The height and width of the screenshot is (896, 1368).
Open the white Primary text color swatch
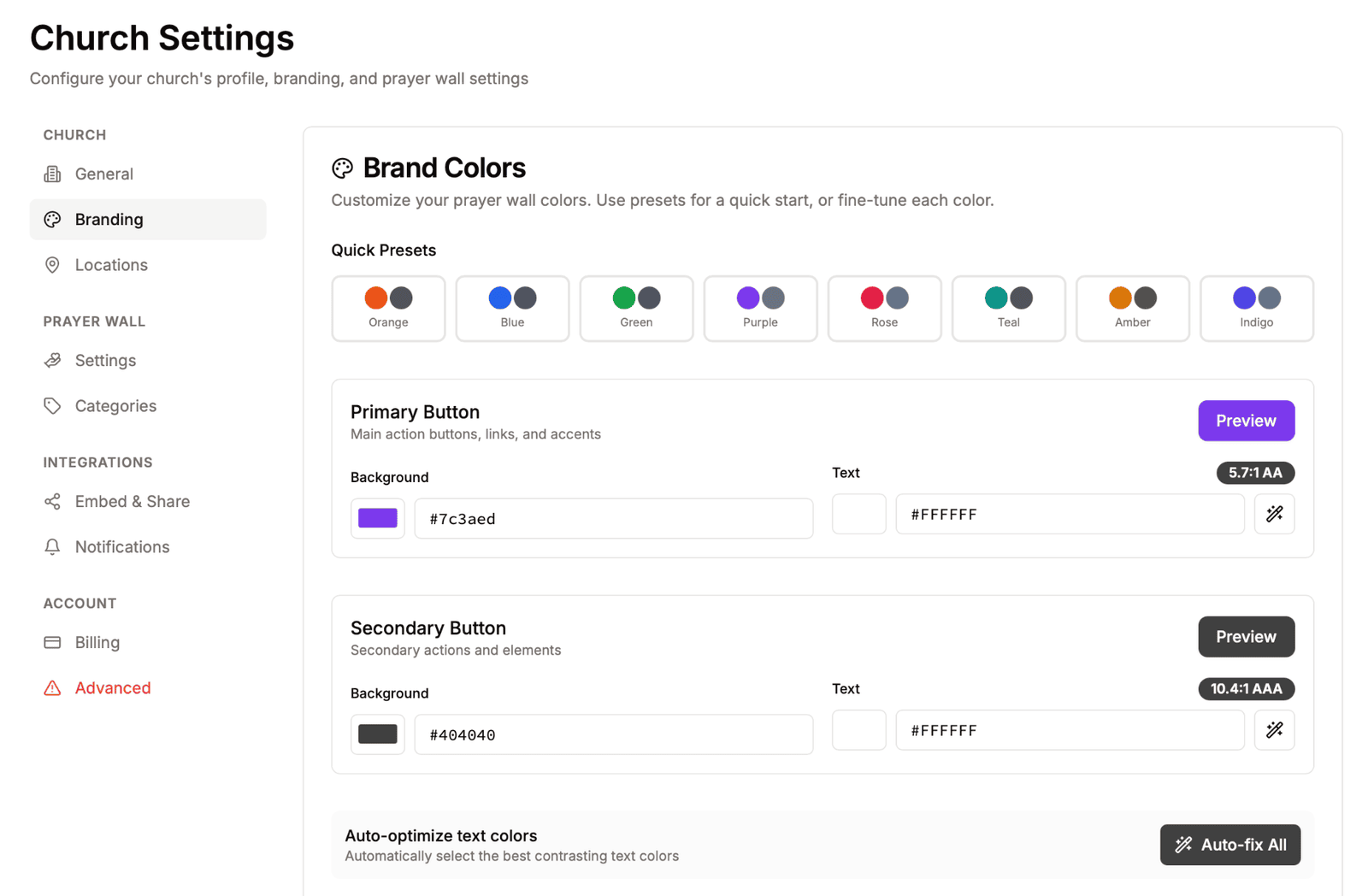[x=858, y=514]
